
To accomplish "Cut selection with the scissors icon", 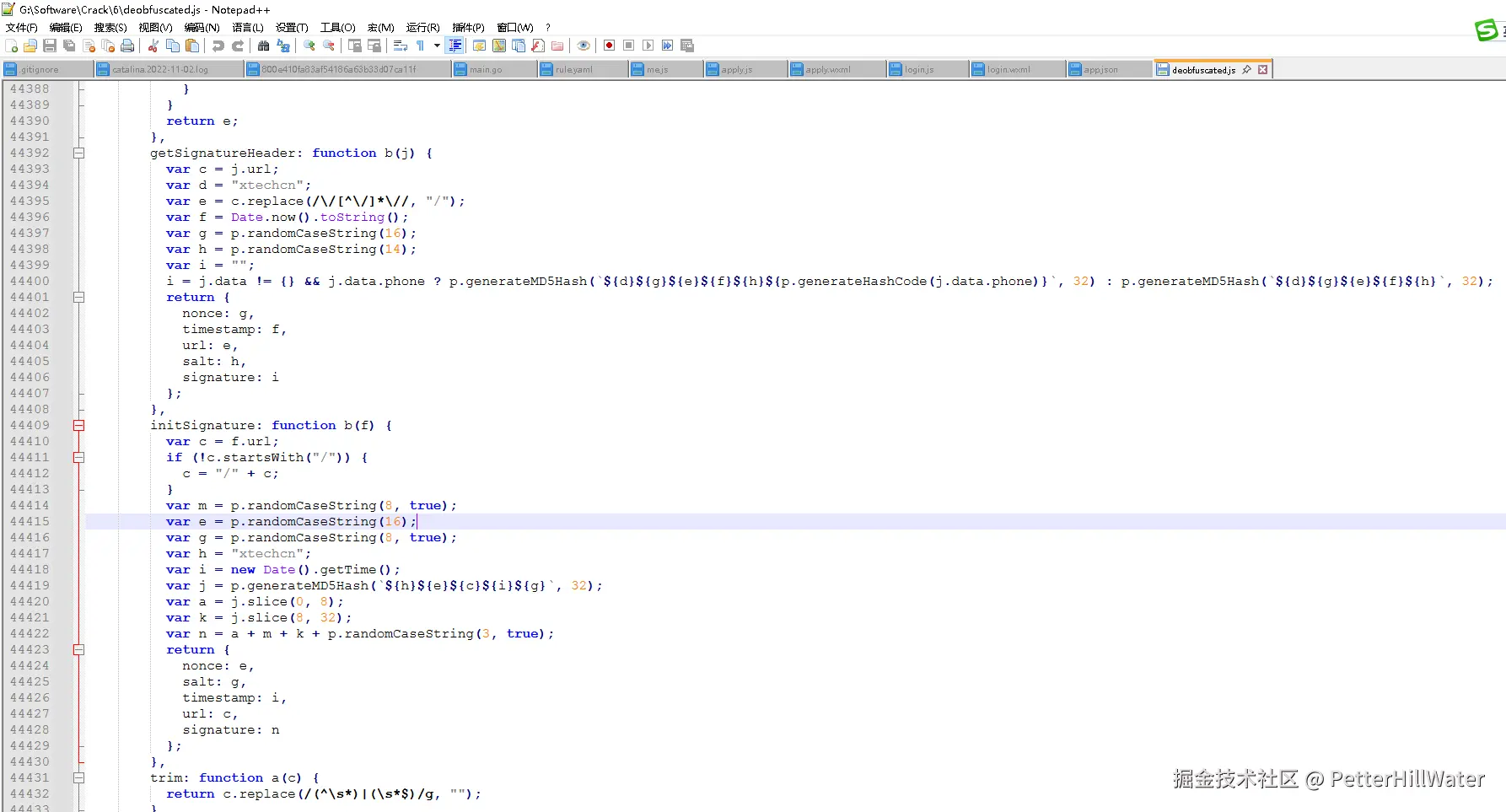I will coord(153,46).
